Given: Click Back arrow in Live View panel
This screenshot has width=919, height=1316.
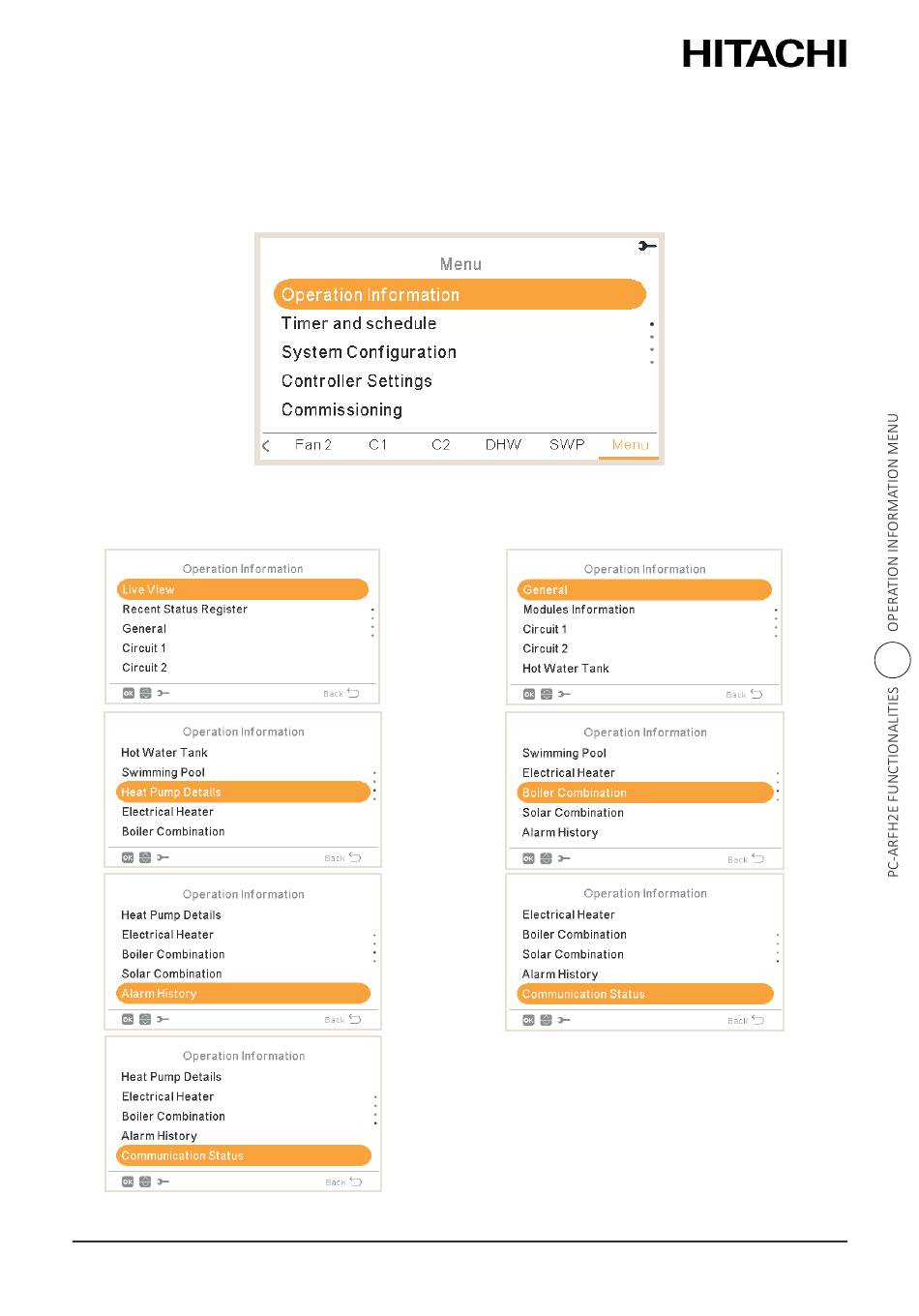Looking at the screenshot, I should pos(352,693).
